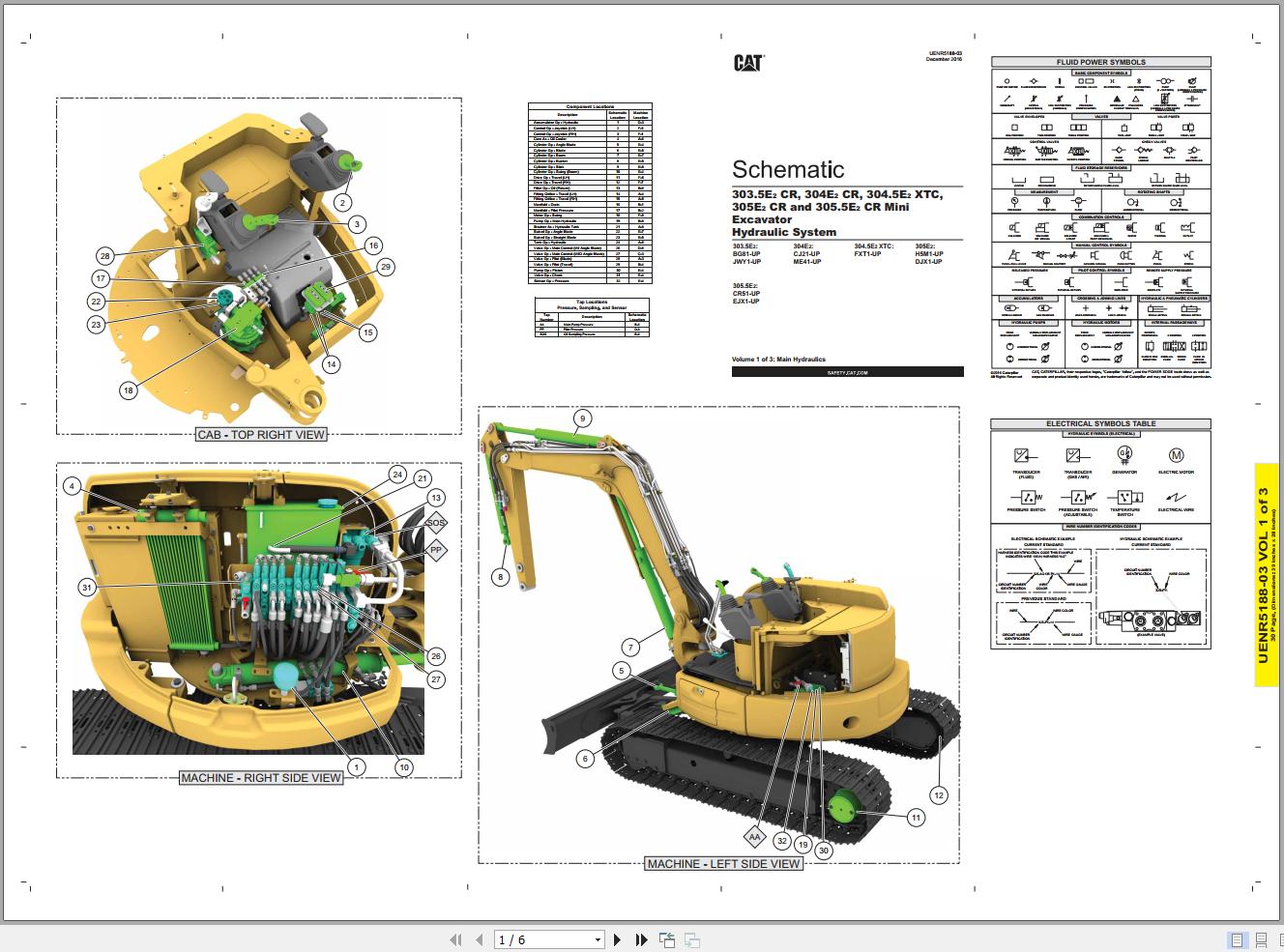The image size is (1284, 952).
Task: Click the highlighted rotate-page icon on the toolbar
Action: pos(663,938)
